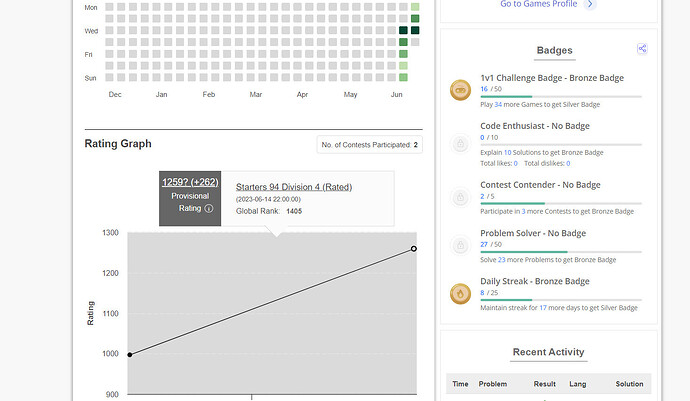The width and height of the screenshot is (690, 401).
Task: Click the 1259? (+262) rating link
Action: pyautogui.click(x=190, y=182)
